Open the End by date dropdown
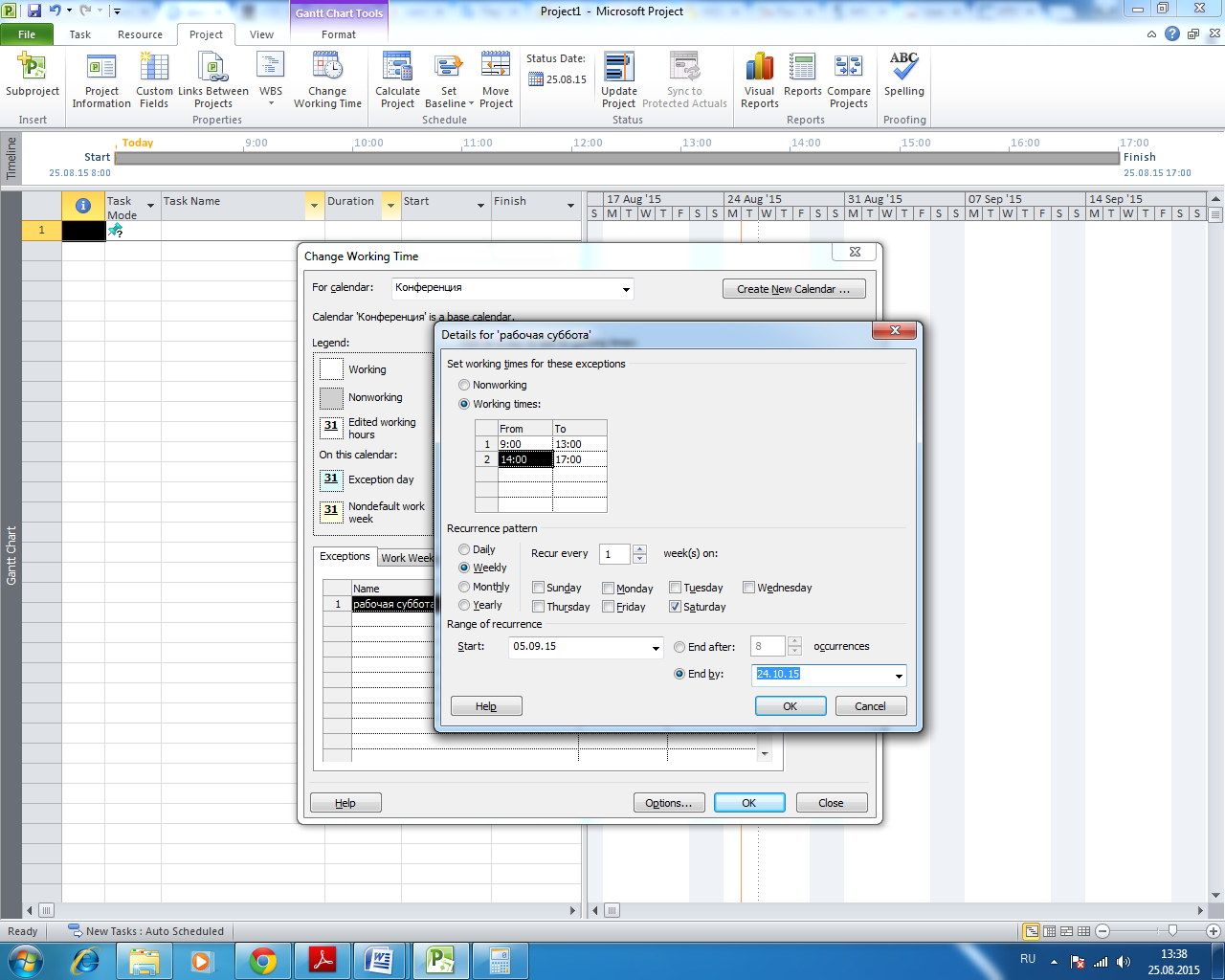This screenshot has width=1225, height=980. [x=899, y=676]
